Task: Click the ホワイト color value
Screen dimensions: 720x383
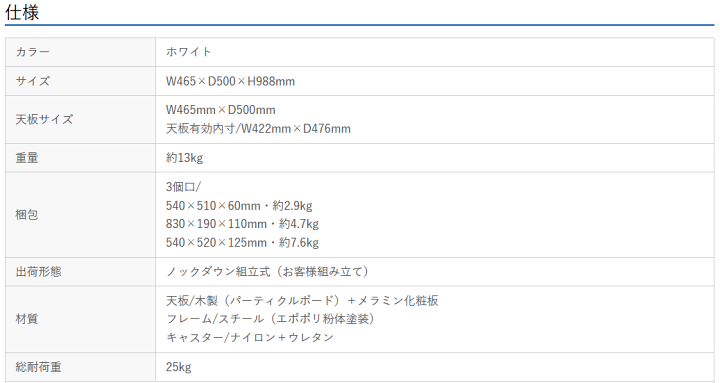Action: [188, 52]
